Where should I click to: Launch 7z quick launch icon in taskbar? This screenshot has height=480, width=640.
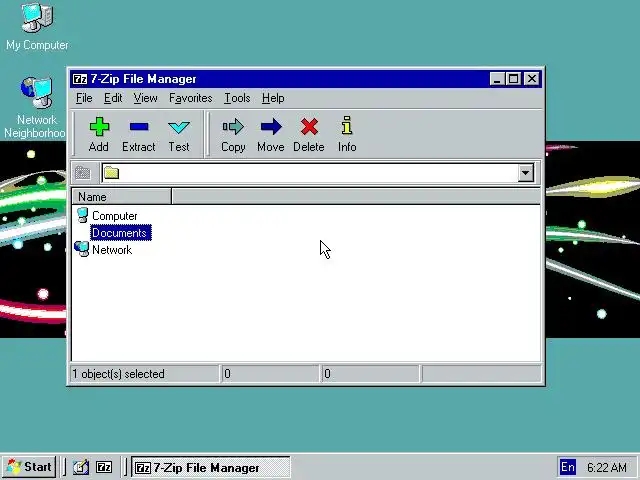104,467
